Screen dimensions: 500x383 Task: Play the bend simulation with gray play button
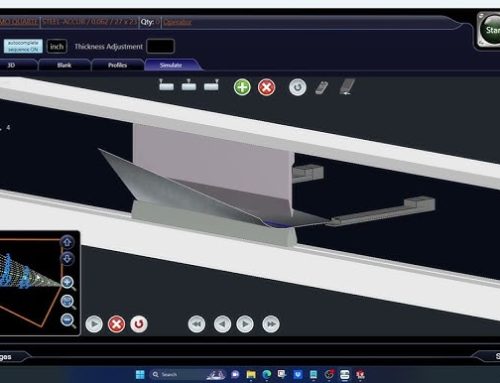pos(94,324)
